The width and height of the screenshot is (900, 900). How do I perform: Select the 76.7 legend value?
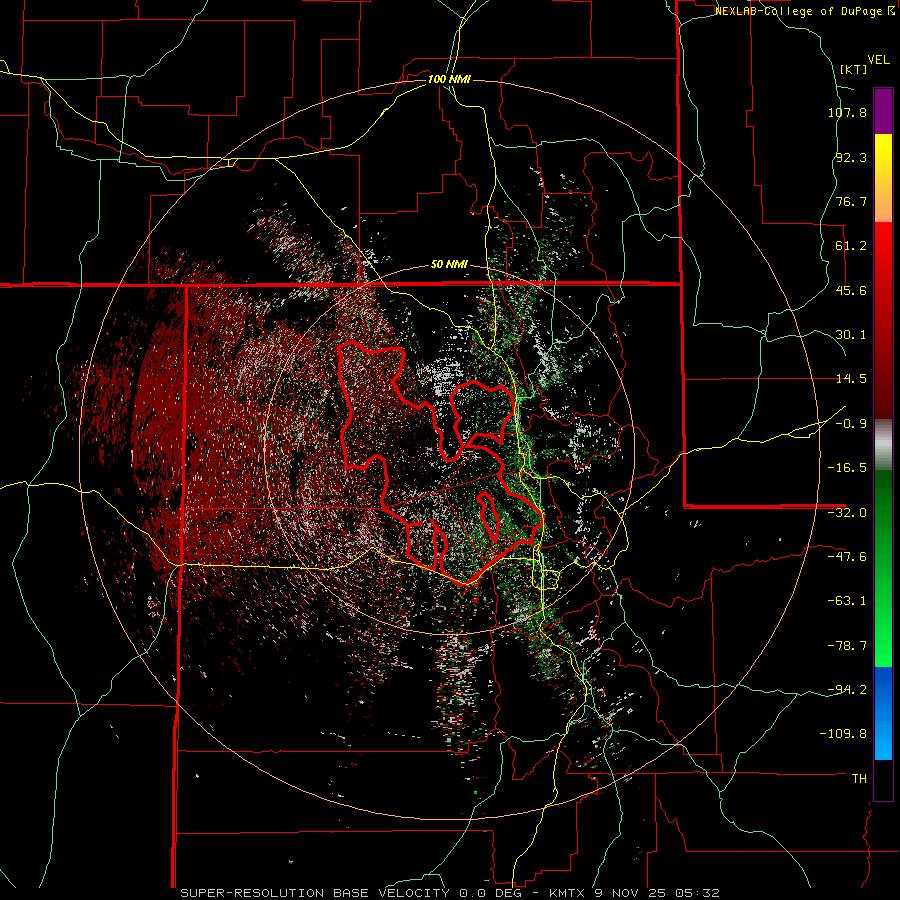tap(851, 201)
